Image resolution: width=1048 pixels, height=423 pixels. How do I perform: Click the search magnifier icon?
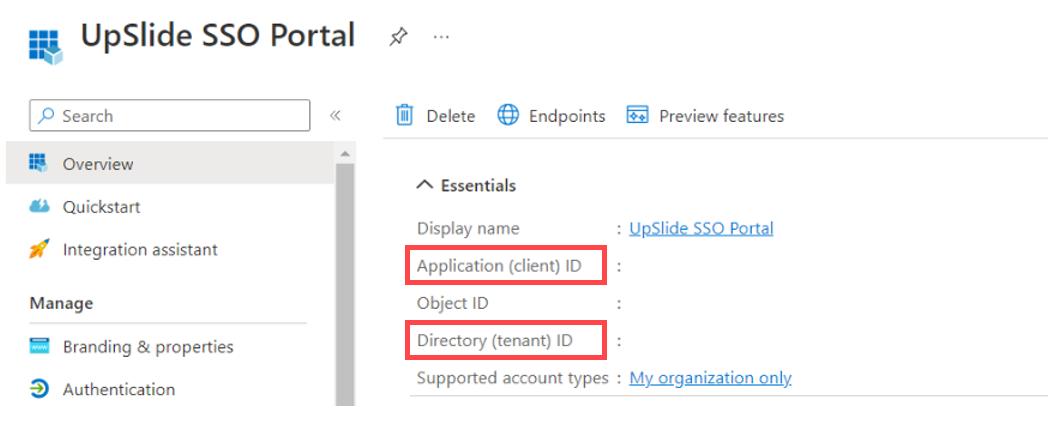click(x=46, y=116)
